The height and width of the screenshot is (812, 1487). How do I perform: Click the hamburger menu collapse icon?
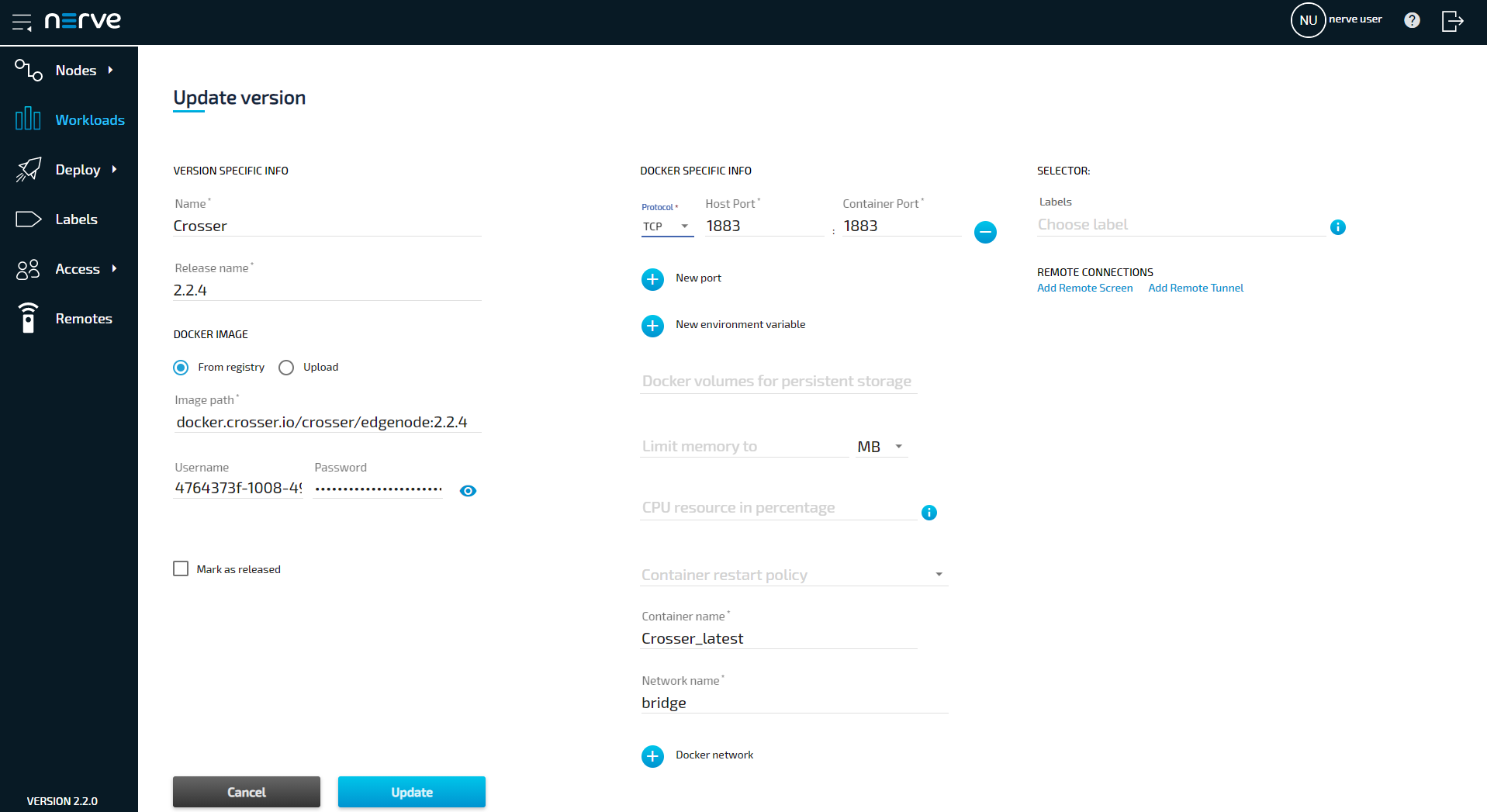point(22,22)
